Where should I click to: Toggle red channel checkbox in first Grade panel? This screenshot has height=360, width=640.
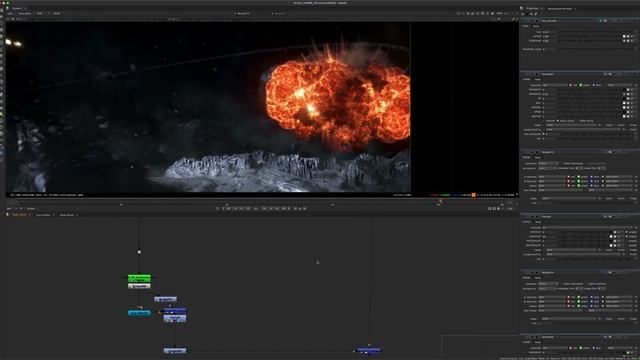click(570, 85)
